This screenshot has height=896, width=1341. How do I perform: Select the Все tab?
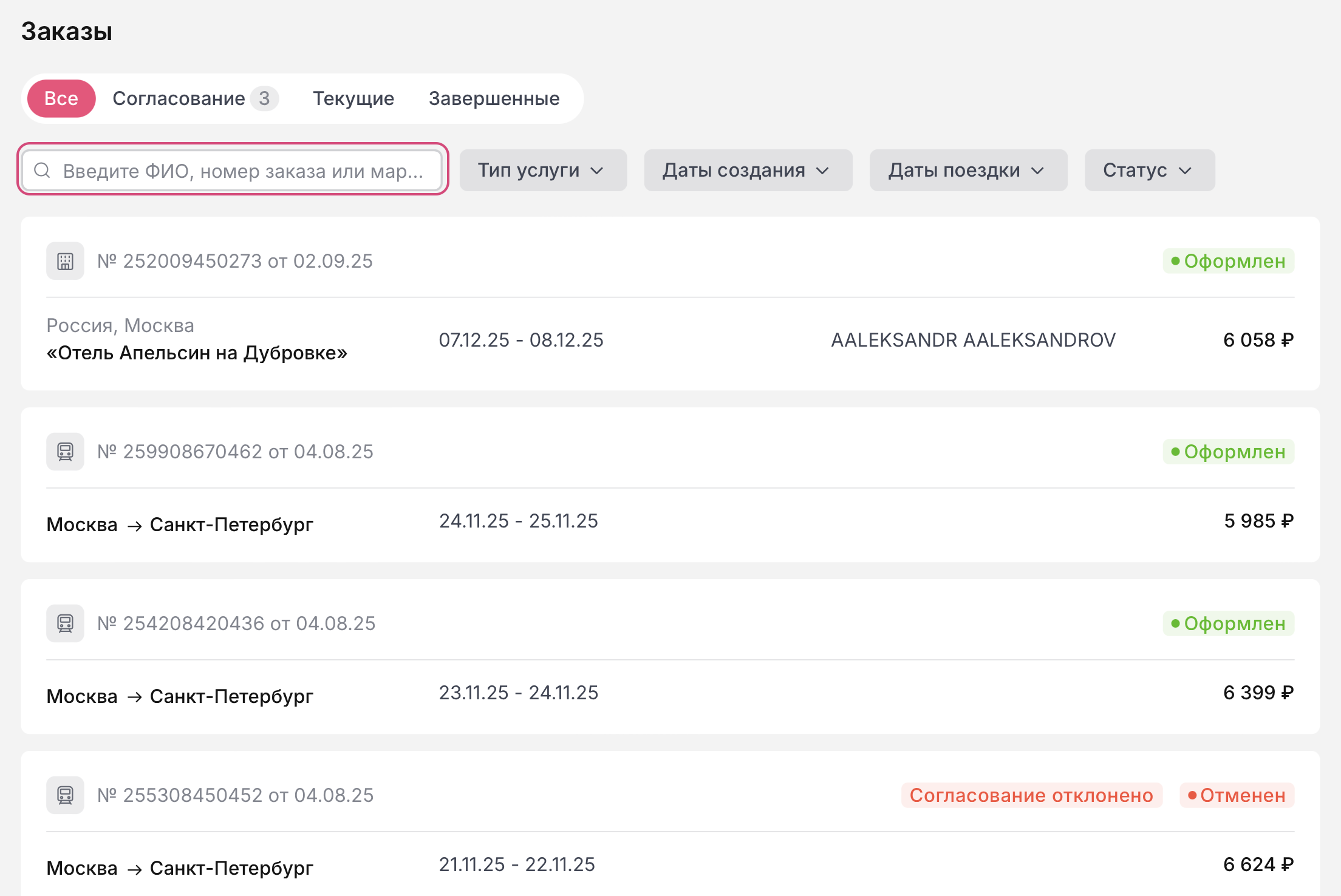(x=61, y=98)
